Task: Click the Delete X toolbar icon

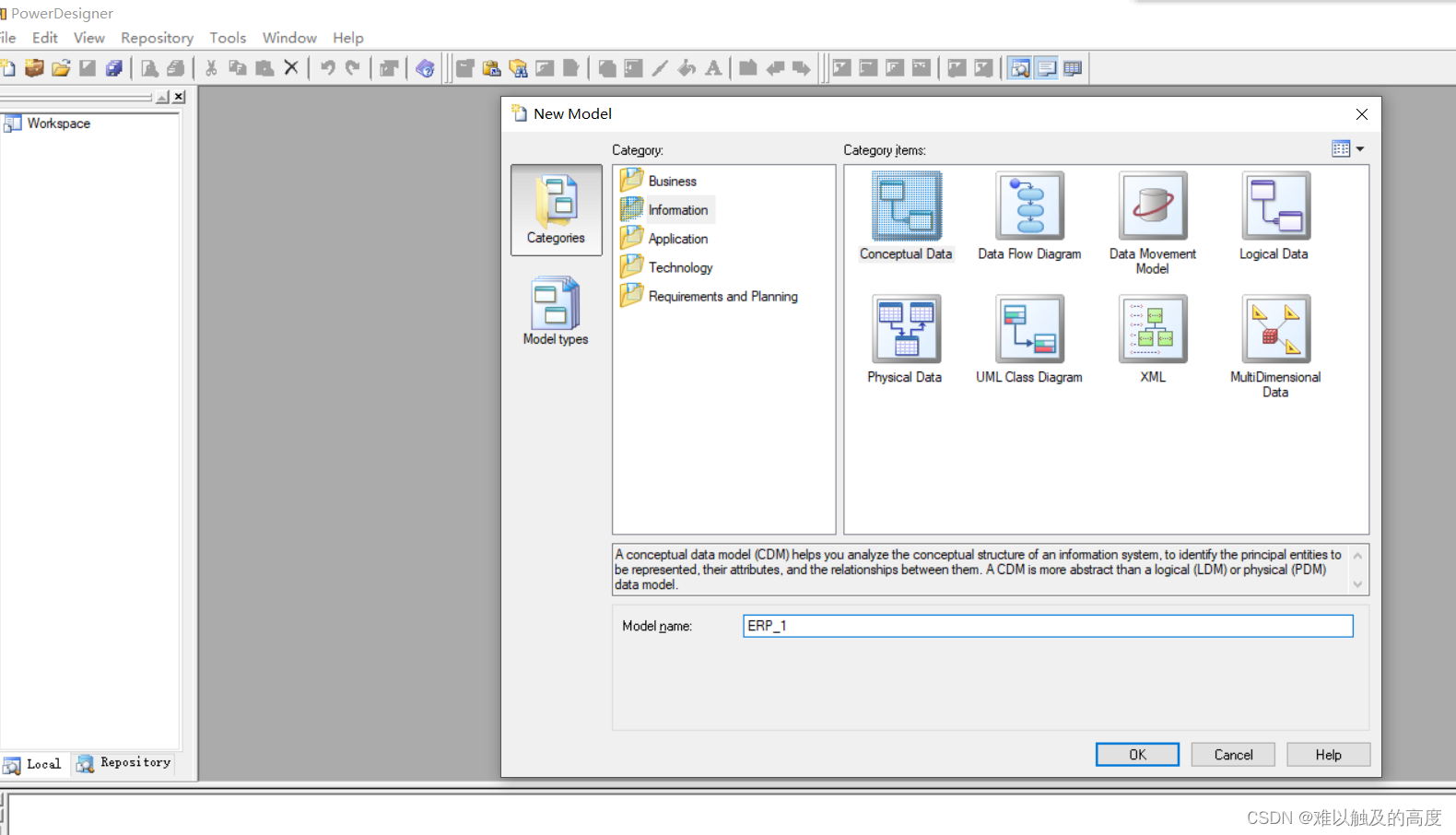Action: [x=291, y=68]
